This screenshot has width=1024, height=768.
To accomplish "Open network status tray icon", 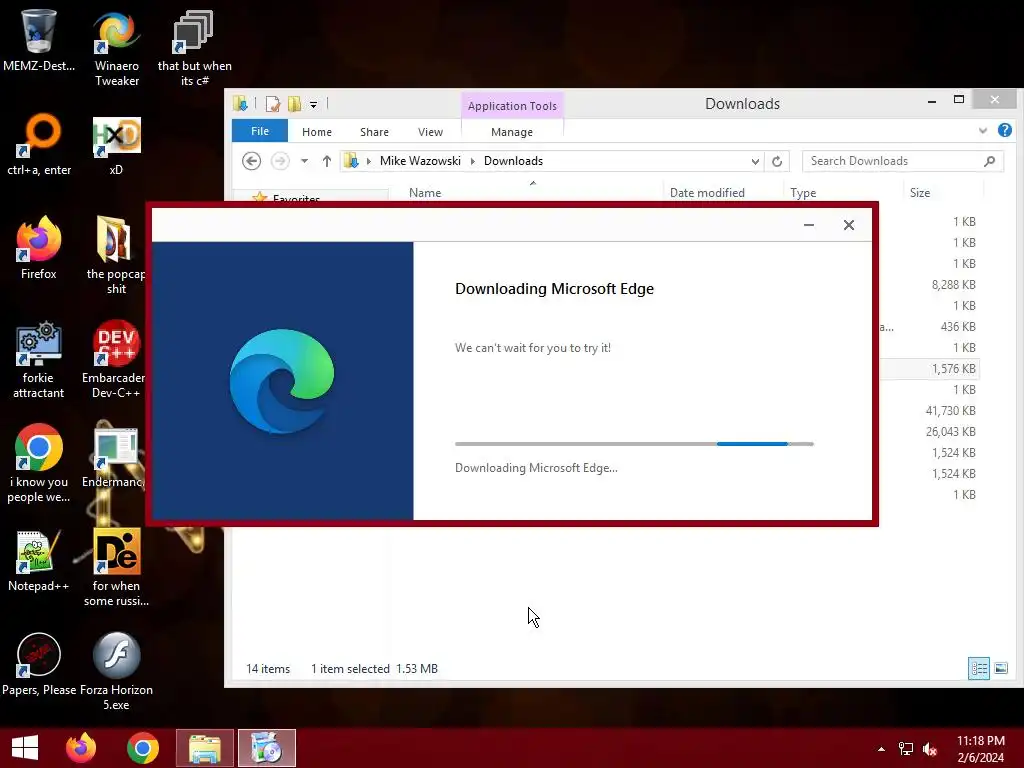I will (906, 749).
